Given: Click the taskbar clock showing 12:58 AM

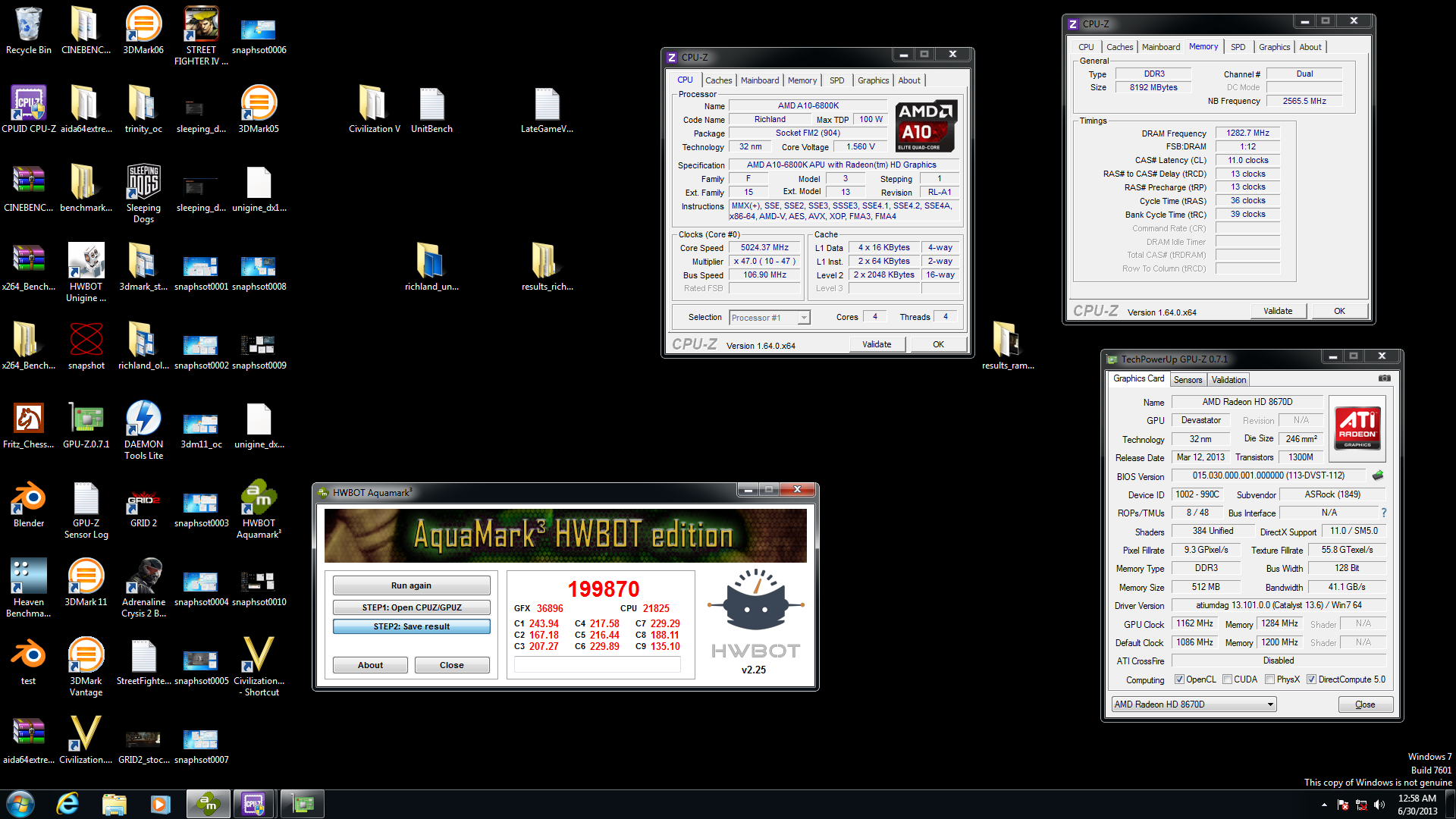Looking at the screenshot, I should (1417, 805).
